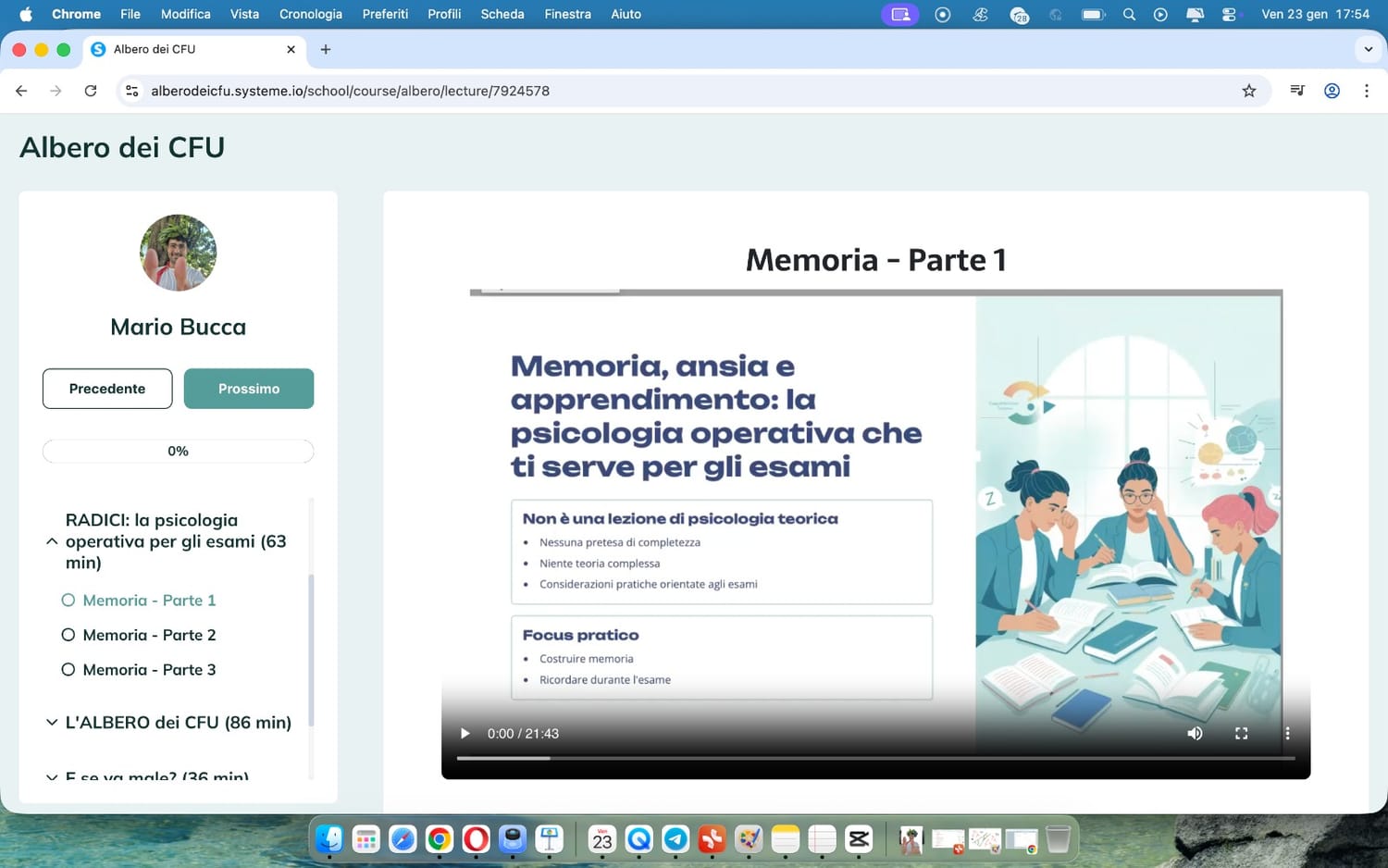Open the Scheda menu
Screen dimensions: 1388x868
coord(502,14)
